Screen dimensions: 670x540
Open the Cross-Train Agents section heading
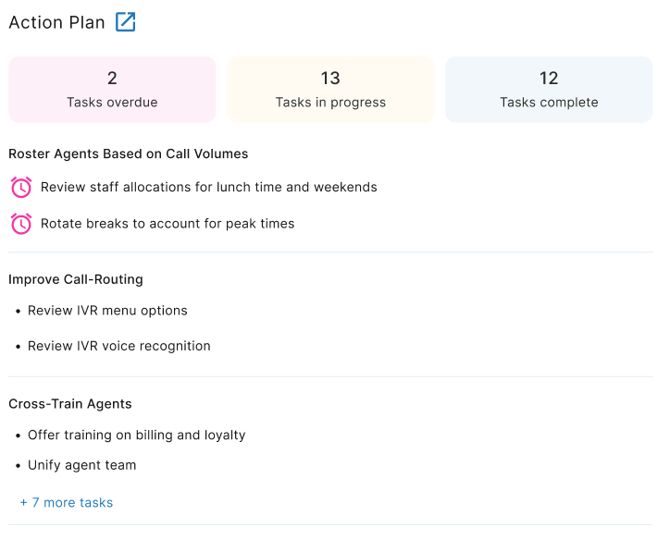pos(70,404)
